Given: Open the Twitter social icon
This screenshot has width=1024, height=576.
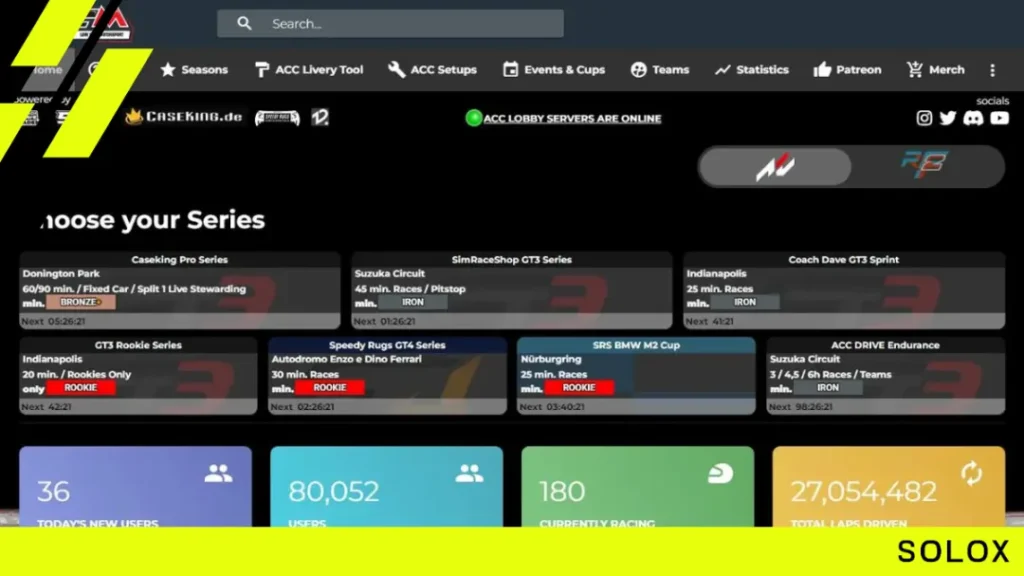Looking at the screenshot, I should 948,118.
